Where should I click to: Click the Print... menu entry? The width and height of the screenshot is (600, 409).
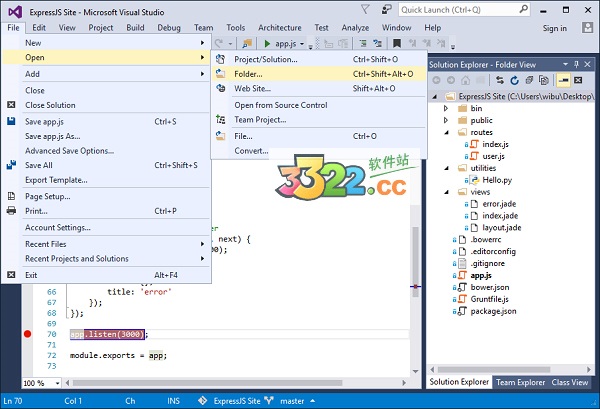tap(107, 211)
